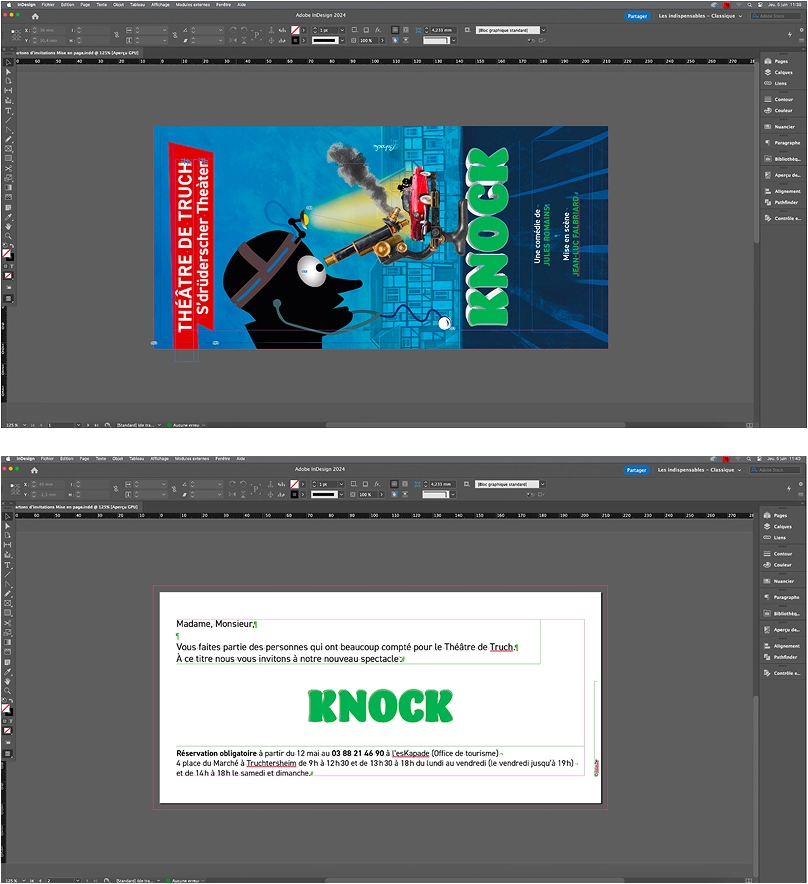The height and width of the screenshot is (884, 808).
Task: Select the Pencil tool in top window
Action: (x=8, y=139)
